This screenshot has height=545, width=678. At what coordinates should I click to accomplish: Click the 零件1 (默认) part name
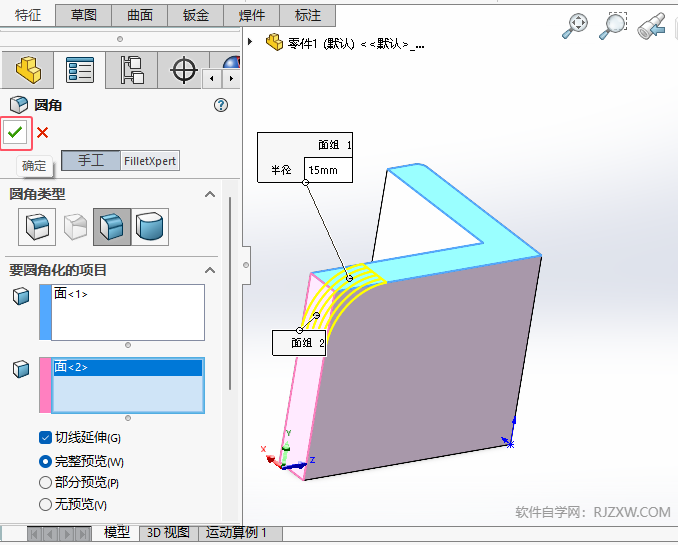[321, 44]
